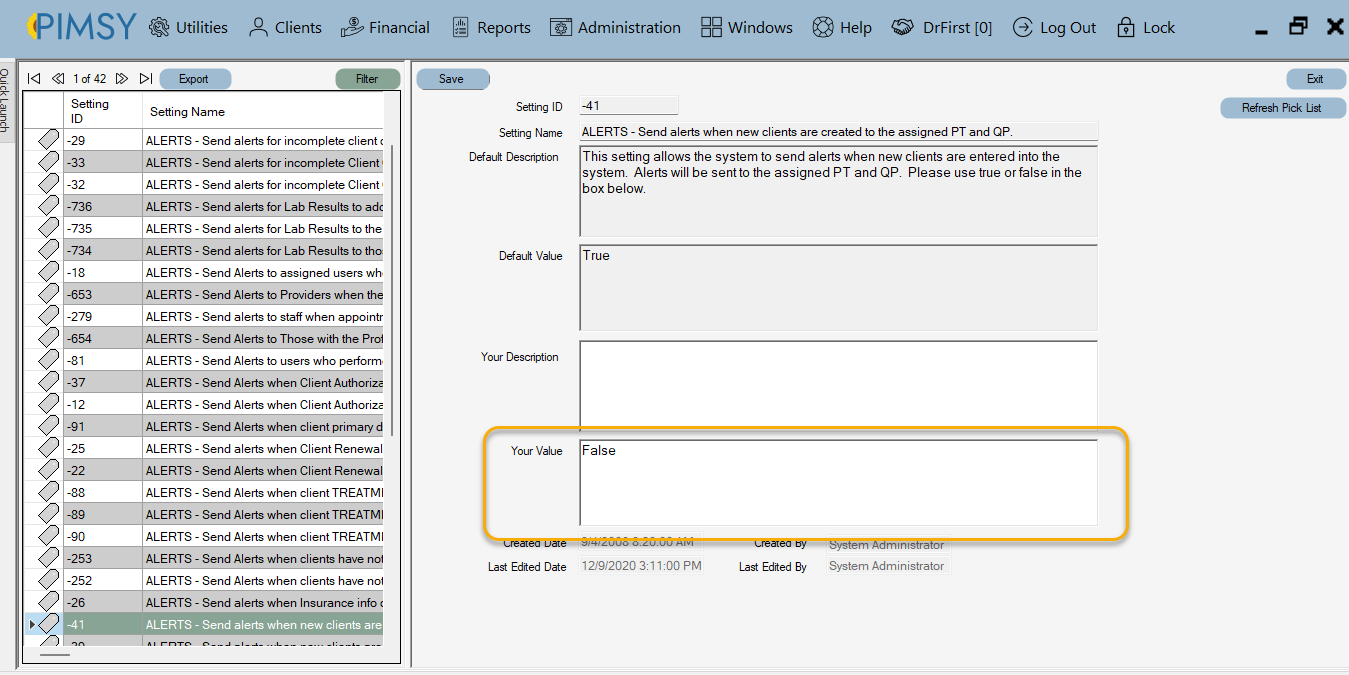The height and width of the screenshot is (675, 1349).
Task: Open Clients via the person icon
Action: tap(256, 27)
